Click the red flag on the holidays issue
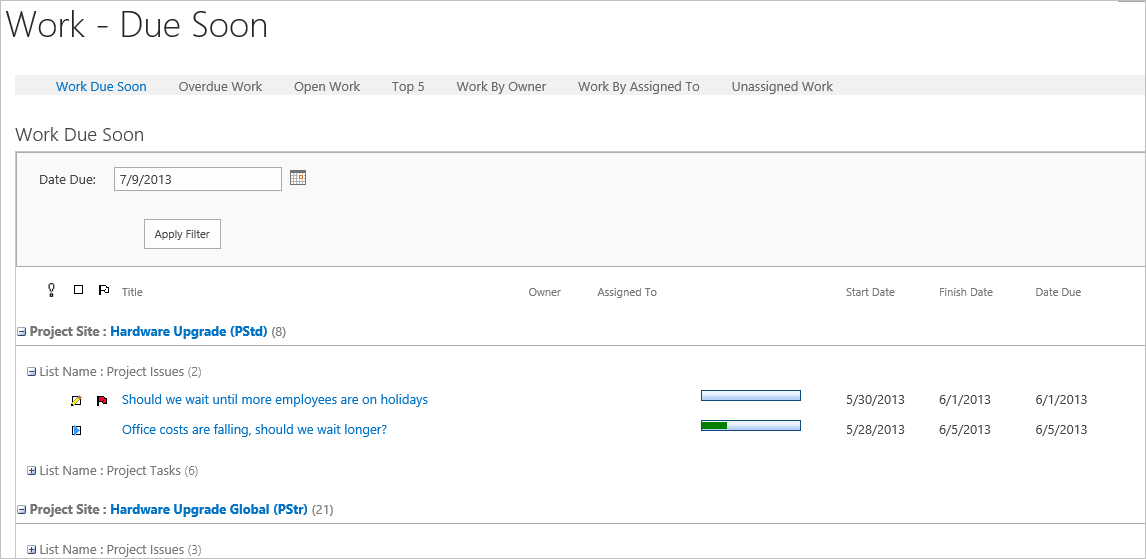This screenshot has width=1146, height=559. [x=102, y=401]
